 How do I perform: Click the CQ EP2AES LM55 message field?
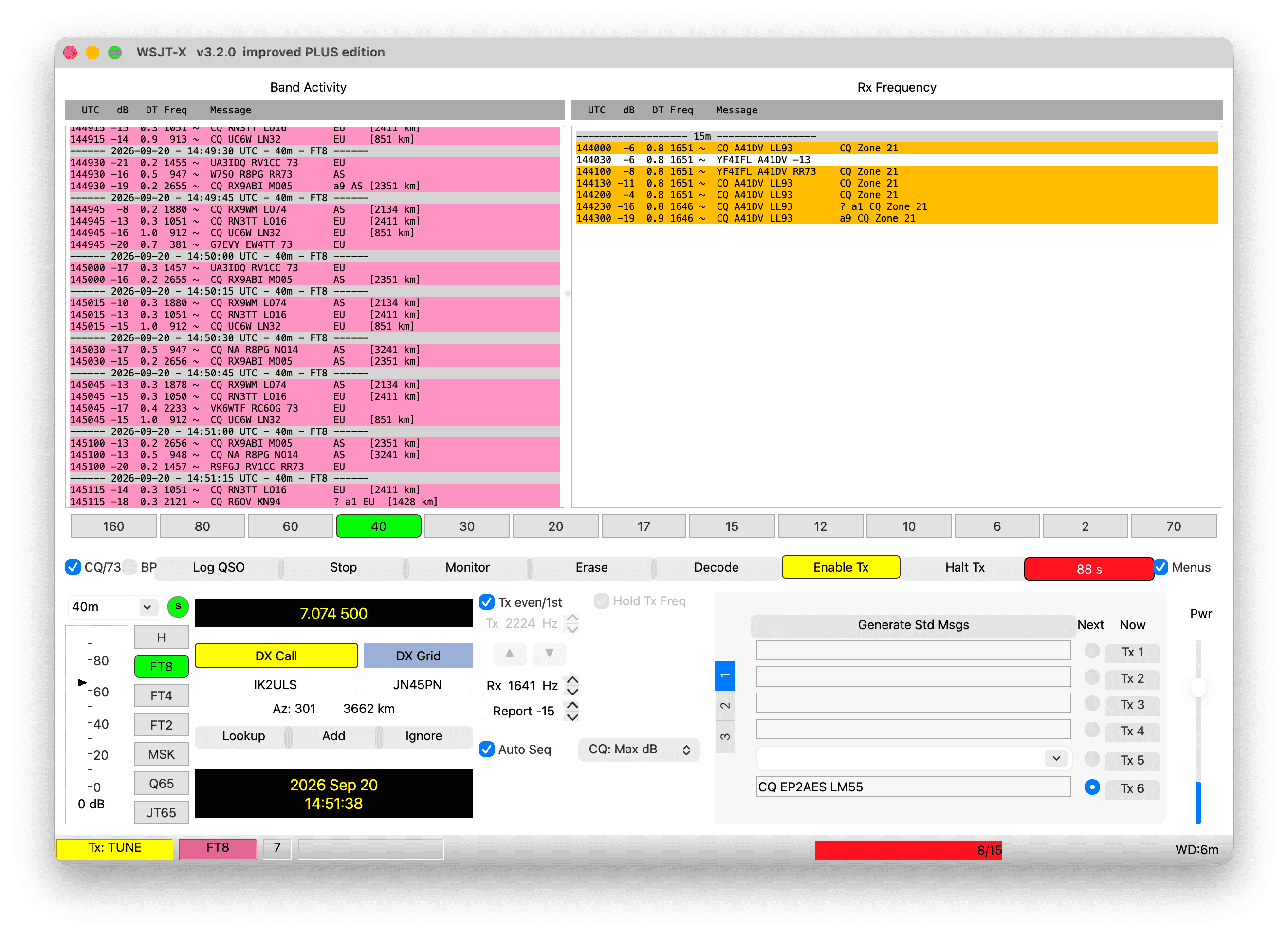913,787
